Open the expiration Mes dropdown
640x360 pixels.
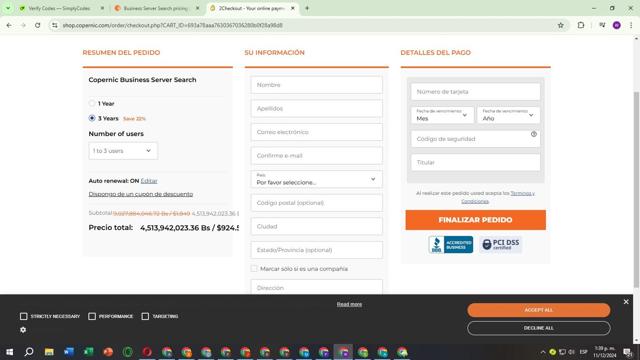tap(442, 115)
